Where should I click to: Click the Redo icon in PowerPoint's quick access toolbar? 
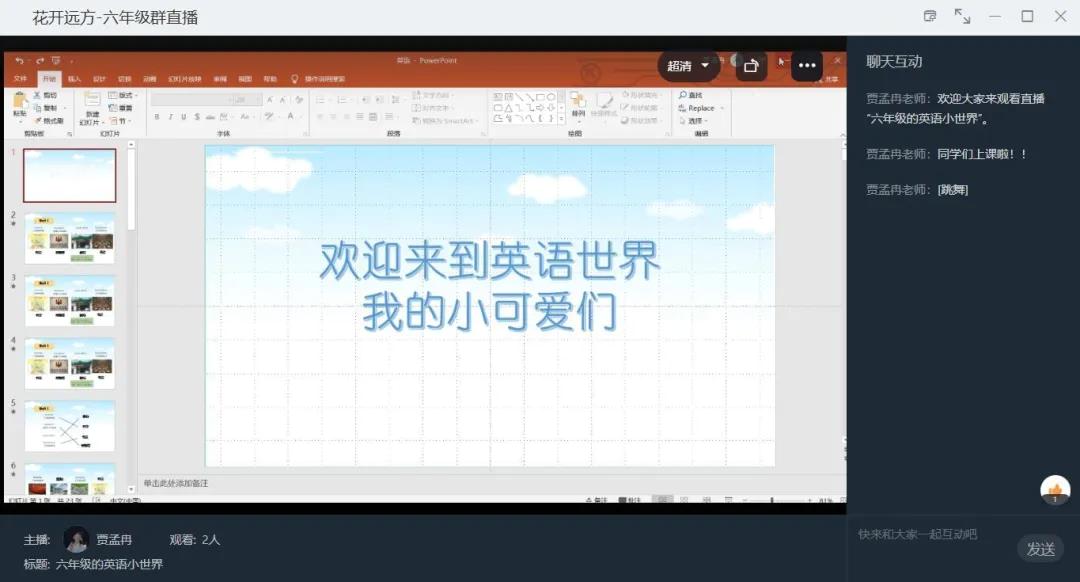click(x=41, y=61)
